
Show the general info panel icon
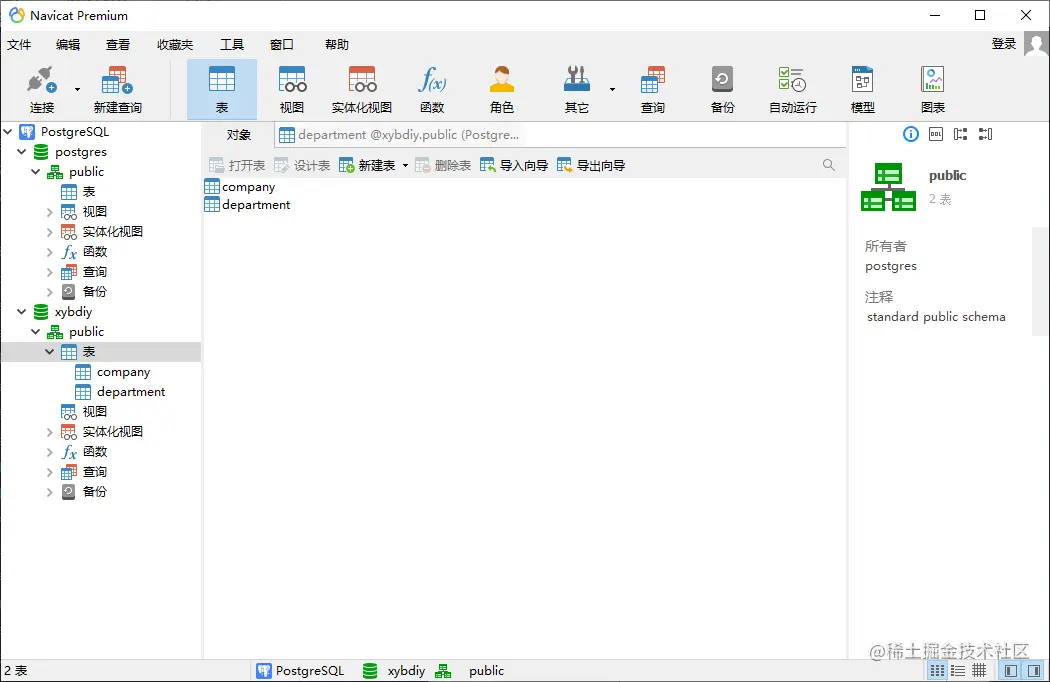[x=911, y=134]
